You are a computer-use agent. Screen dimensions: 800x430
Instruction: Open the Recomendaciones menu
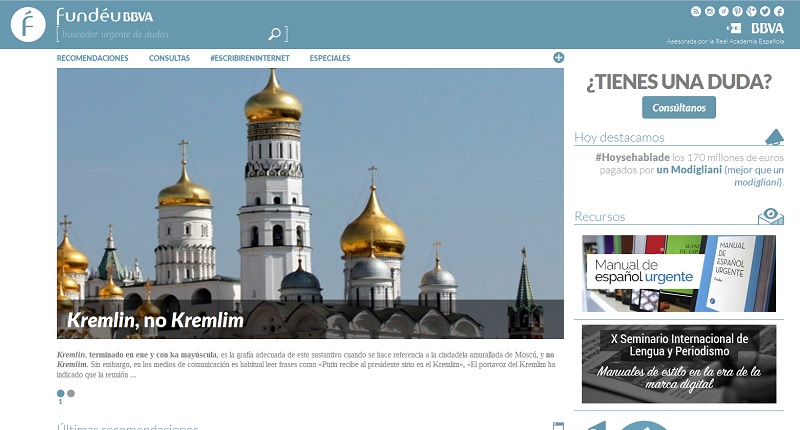click(x=92, y=58)
